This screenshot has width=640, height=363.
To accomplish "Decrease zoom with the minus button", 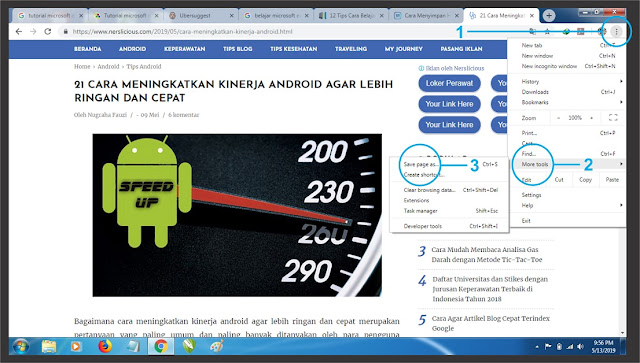I will pos(558,118).
